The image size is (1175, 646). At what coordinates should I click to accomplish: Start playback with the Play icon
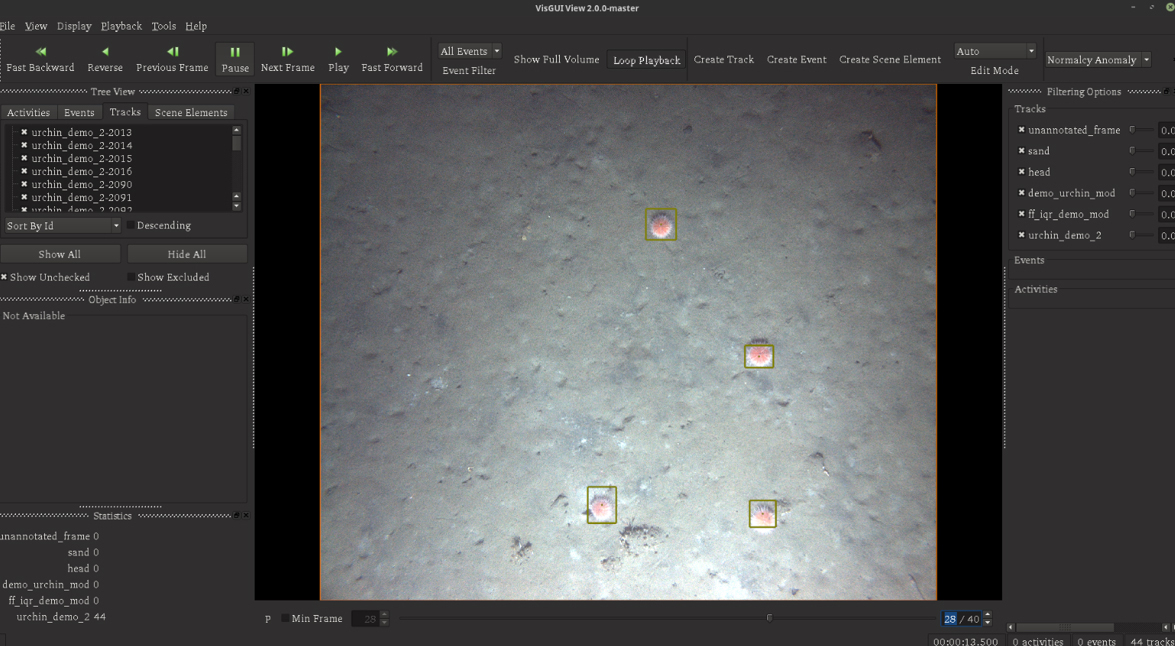pyautogui.click(x=339, y=52)
